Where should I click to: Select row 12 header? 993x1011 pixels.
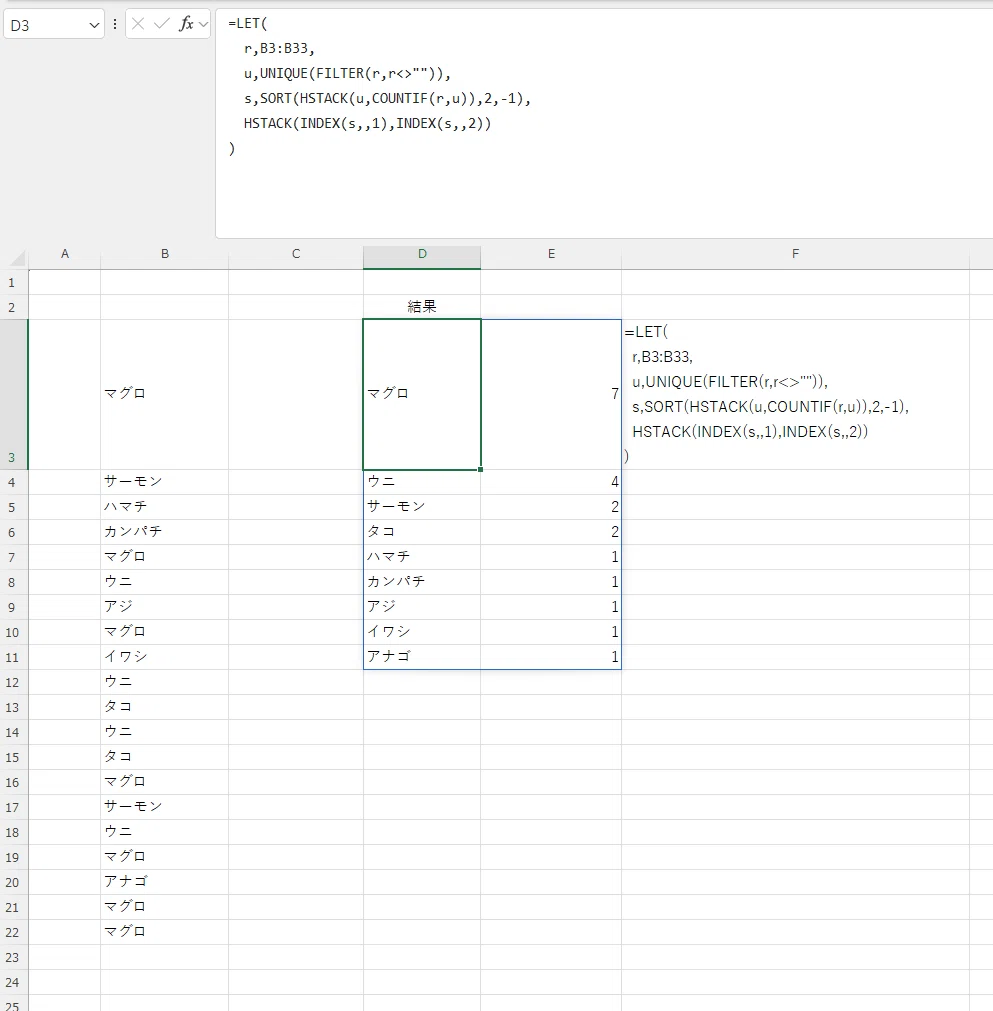tap(14, 682)
